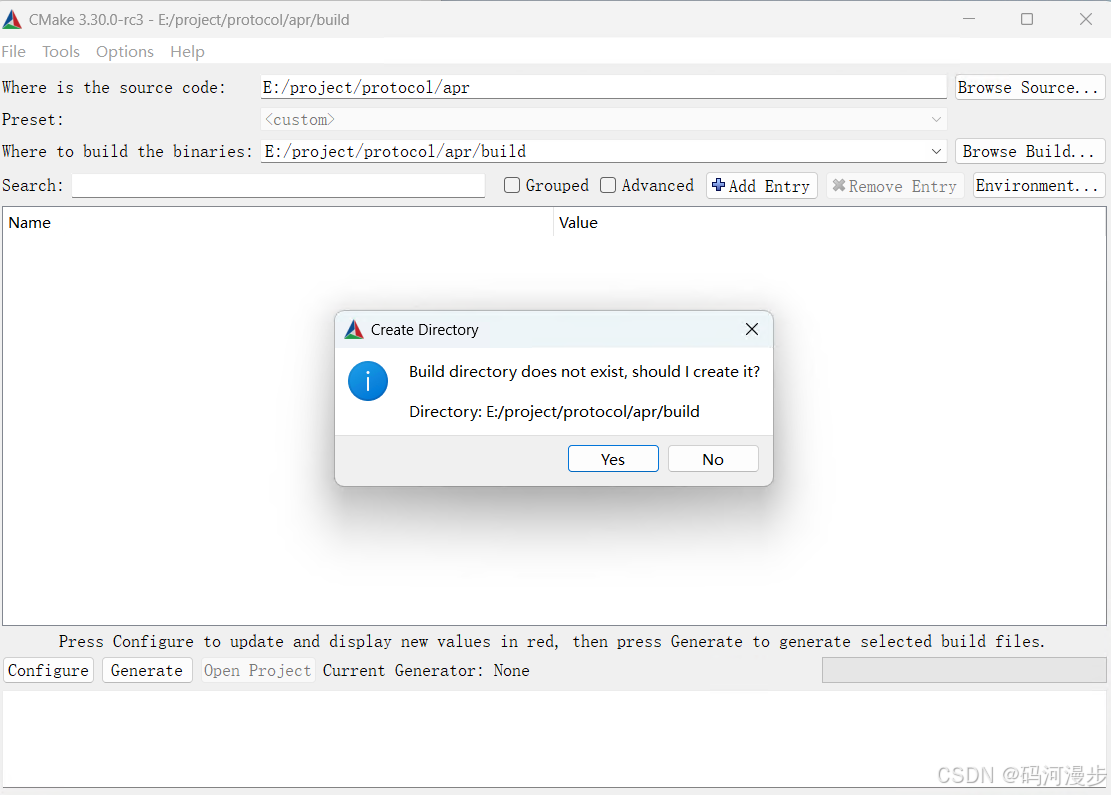Open the Options menu
This screenshot has height=795, width=1111.
pos(125,52)
